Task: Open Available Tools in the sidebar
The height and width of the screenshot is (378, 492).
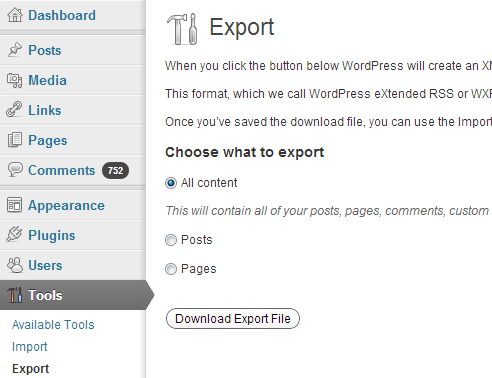Action: click(x=53, y=325)
